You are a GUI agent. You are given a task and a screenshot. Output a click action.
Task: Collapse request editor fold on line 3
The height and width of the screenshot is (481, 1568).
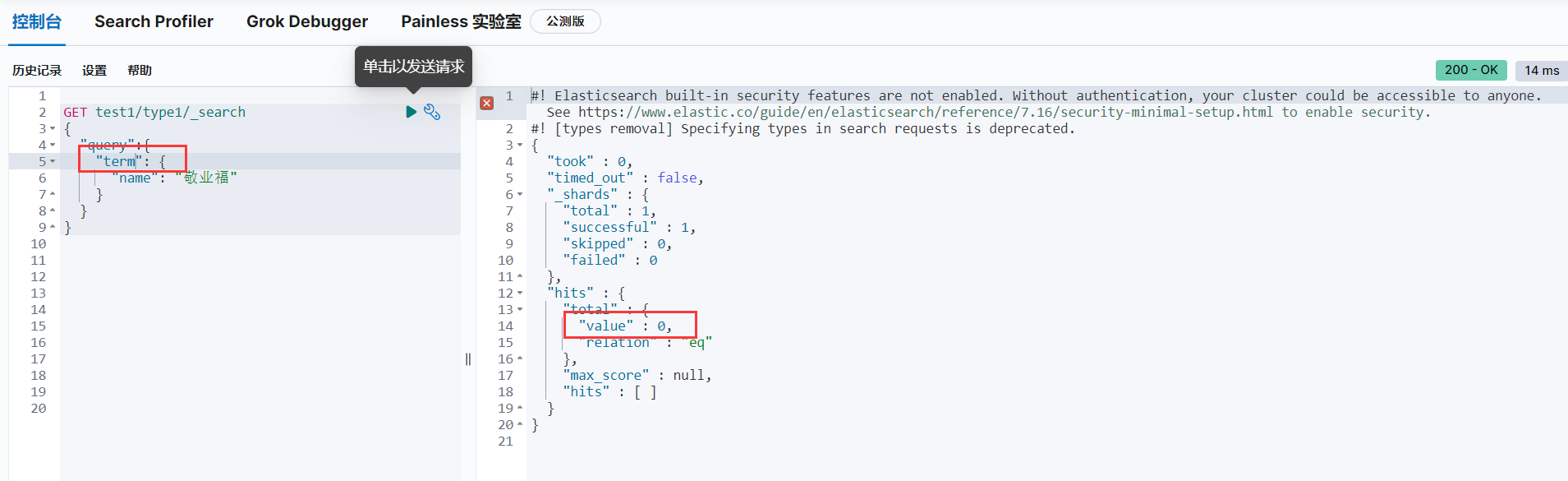(x=53, y=128)
